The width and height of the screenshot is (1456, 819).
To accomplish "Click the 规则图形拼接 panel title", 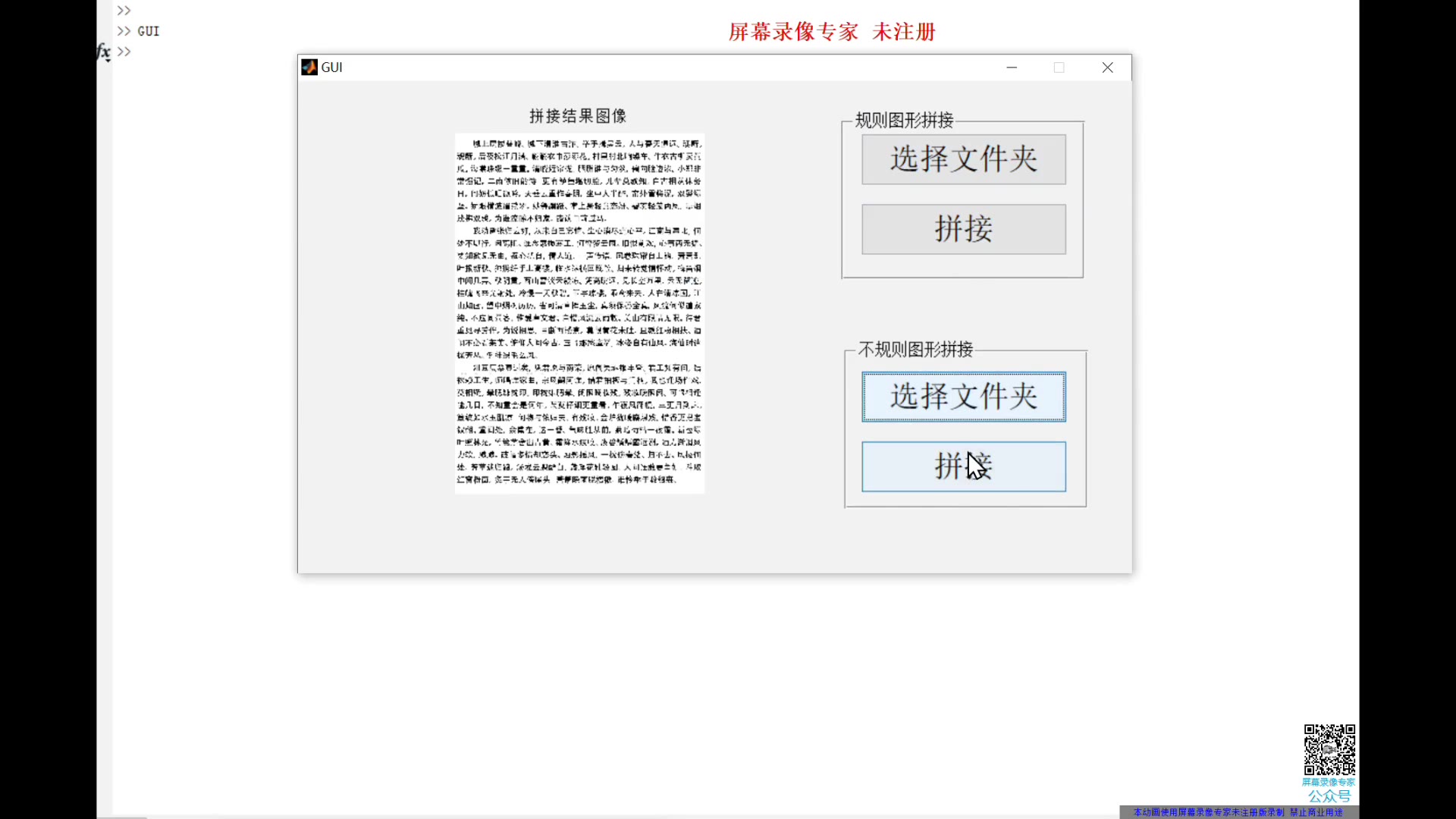I will (903, 120).
